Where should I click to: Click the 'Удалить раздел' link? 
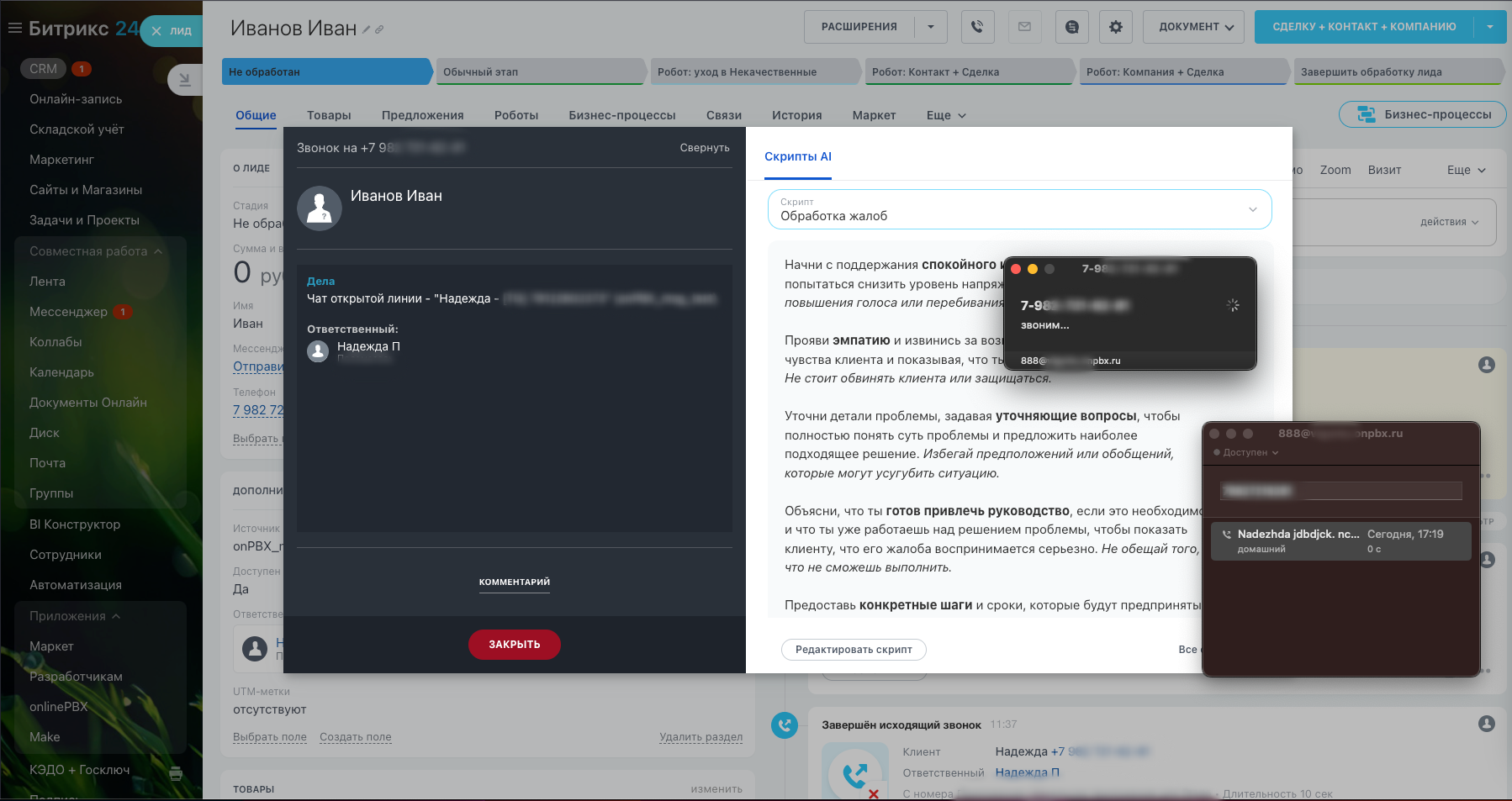pyautogui.click(x=701, y=737)
